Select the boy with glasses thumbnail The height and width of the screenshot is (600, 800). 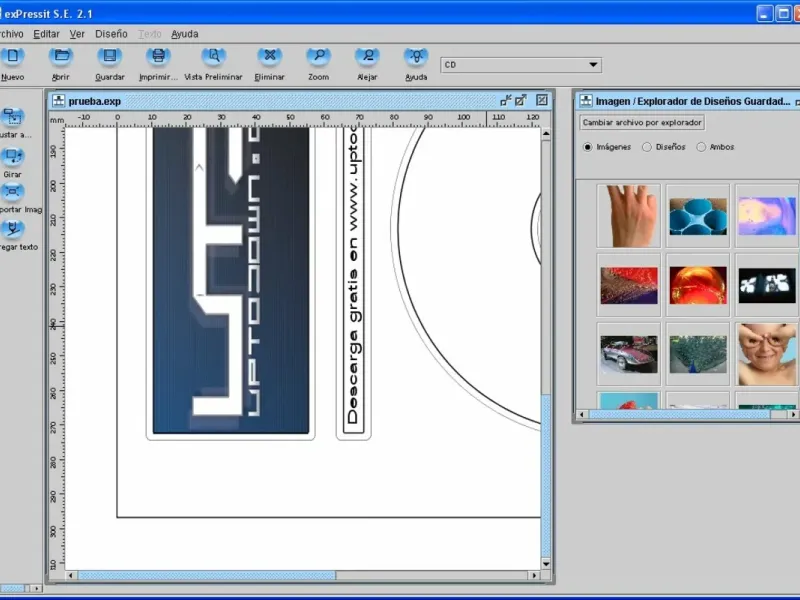[x=767, y=354]
